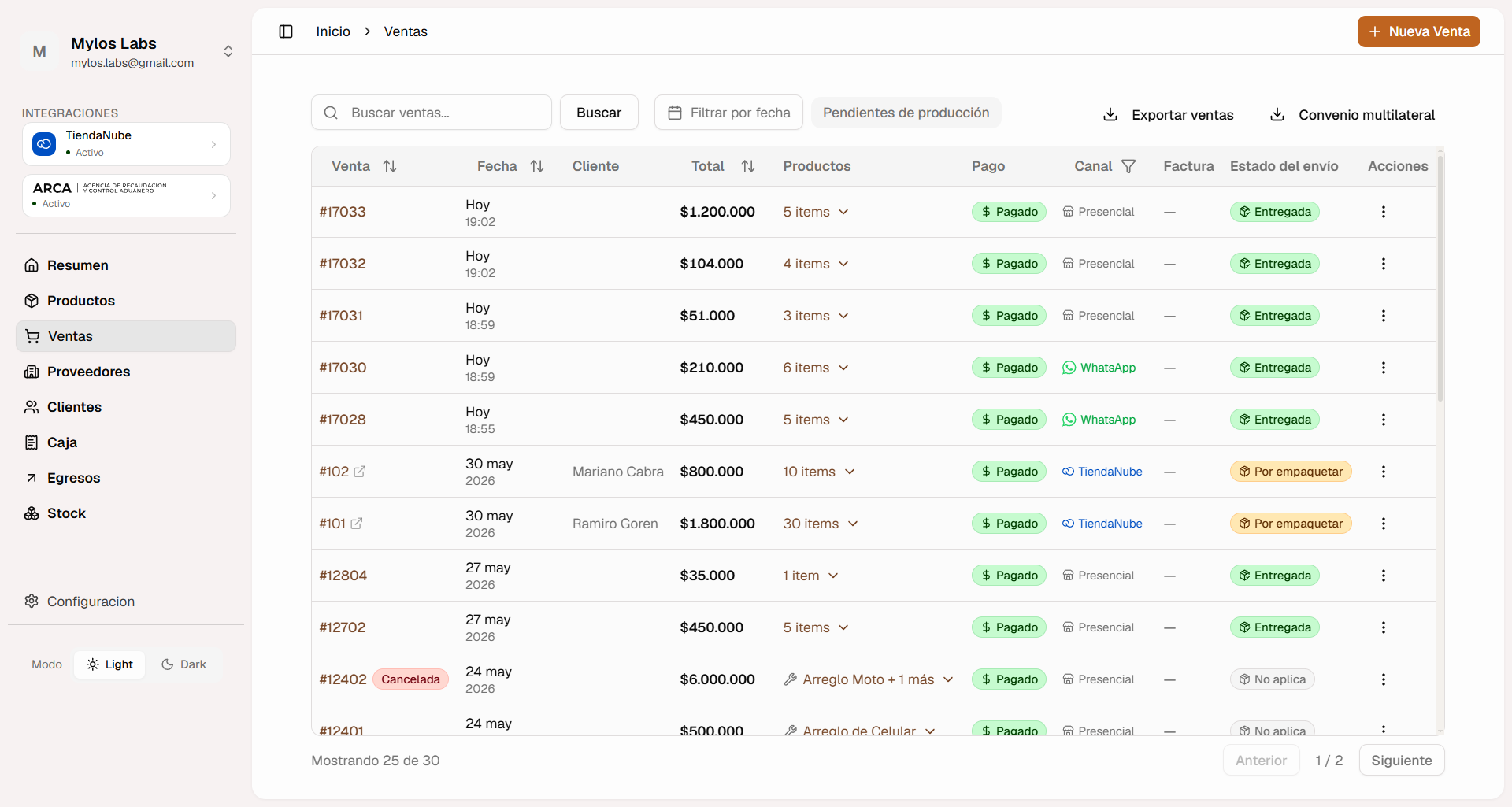This screenshot has height=807, width=1512.
Task: Open actions menu for sale #17033
Action: coord(1383,212)
